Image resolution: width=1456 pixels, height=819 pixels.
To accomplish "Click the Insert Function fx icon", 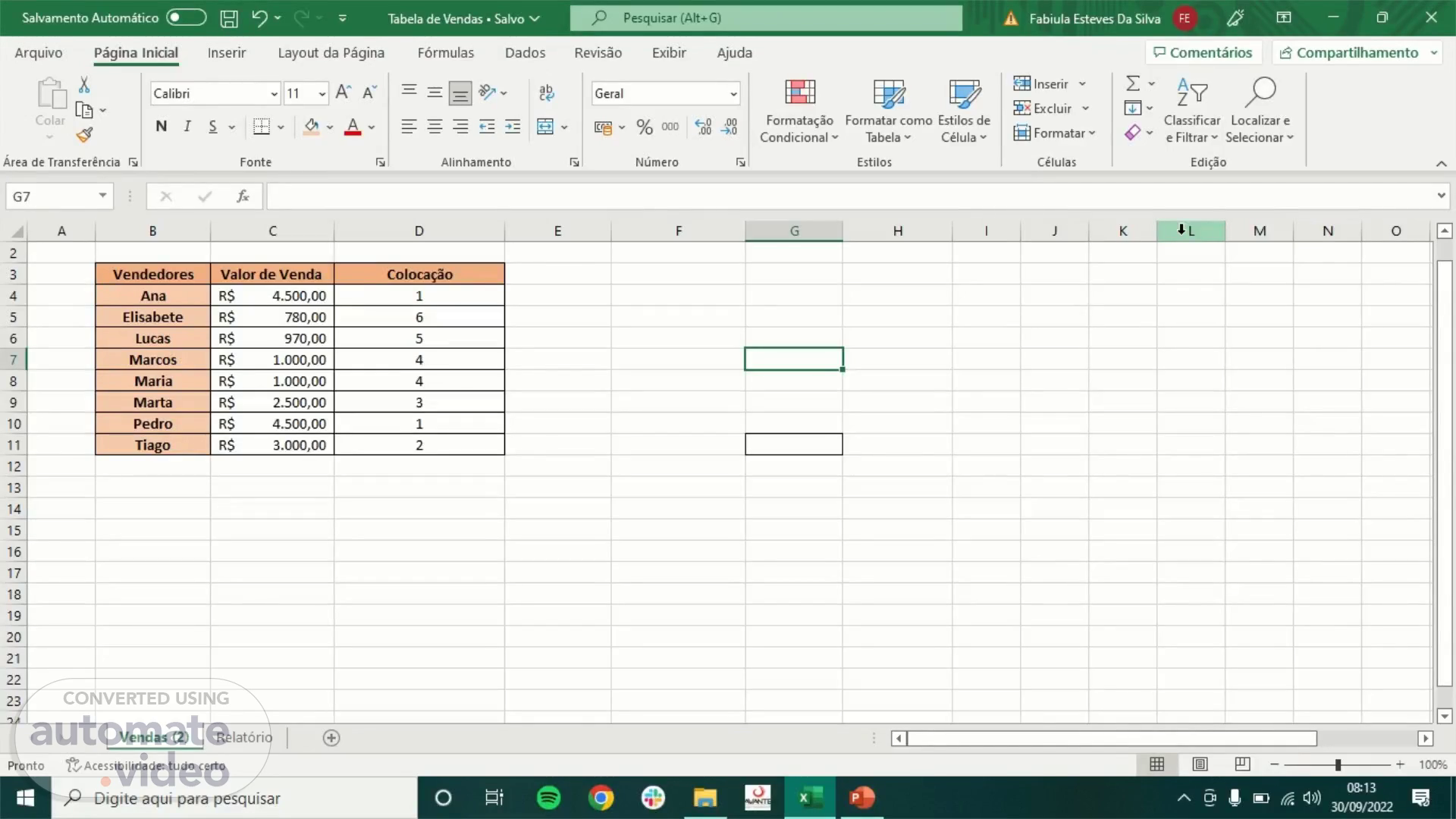I will (x=243, y=196).
